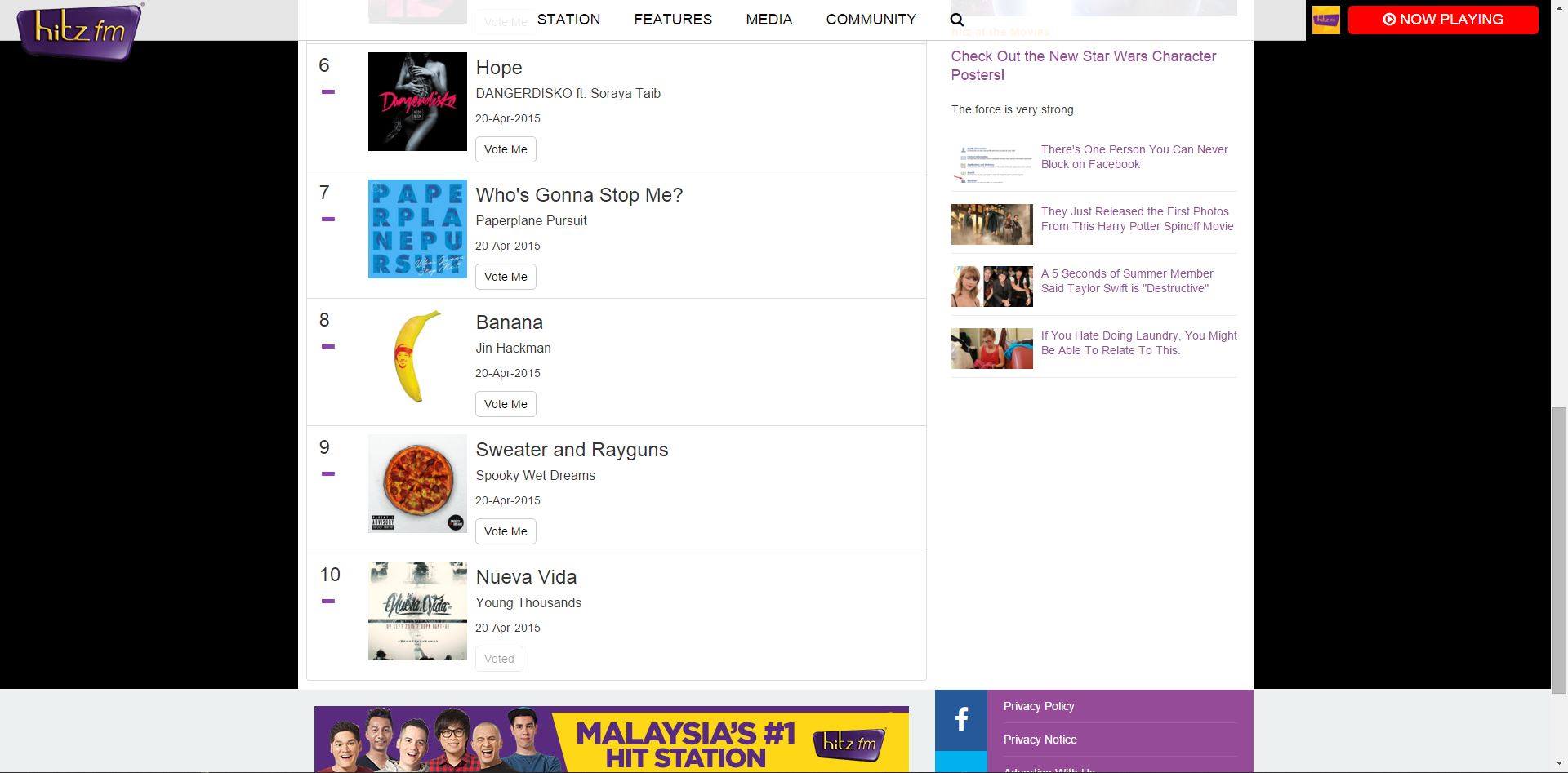Open the Nueva Vida album artwork
Image resolution: width=1568 pixels, height=773 pixels.
(417, 611)
